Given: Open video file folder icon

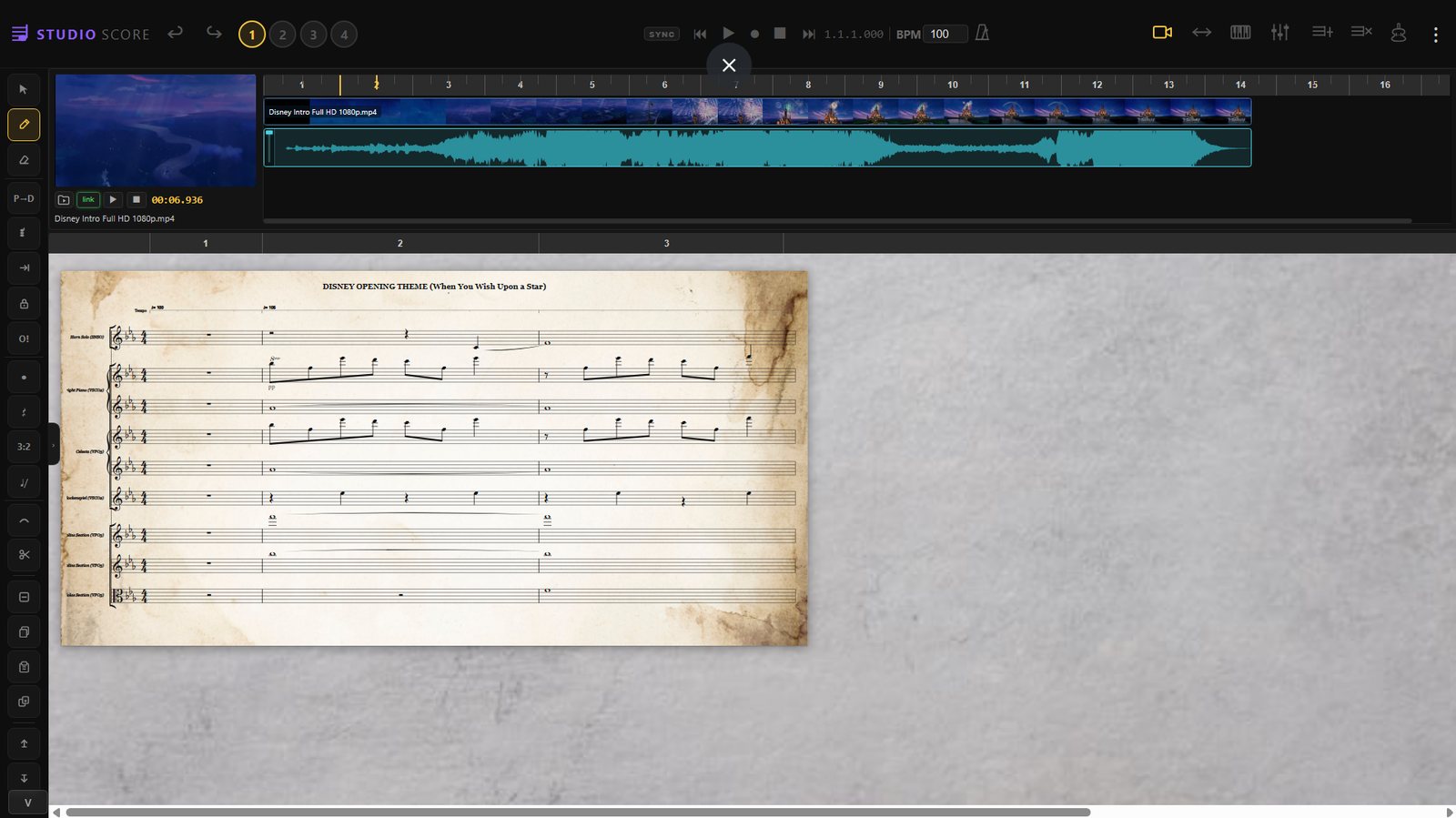Looking at the screenshot, I should [x=64, y=199].
